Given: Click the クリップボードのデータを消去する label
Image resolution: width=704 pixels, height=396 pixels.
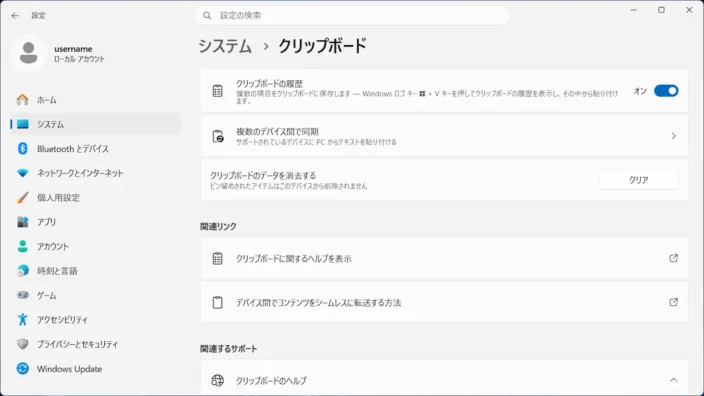Looking at the screenshot, I should (263, 176).
